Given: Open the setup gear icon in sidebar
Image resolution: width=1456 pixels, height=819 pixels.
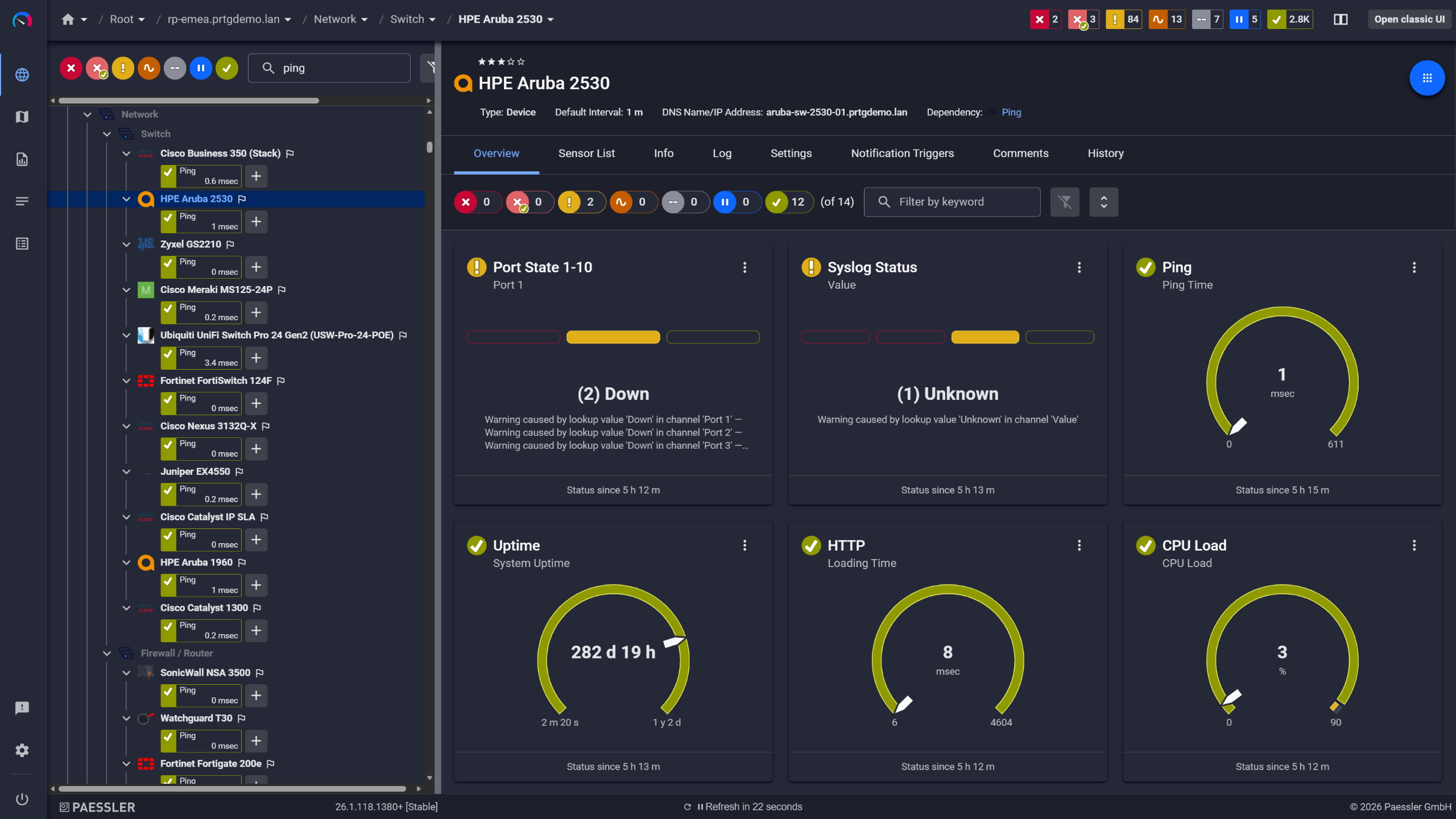Looking at the screenshot, I should point(22,750).
